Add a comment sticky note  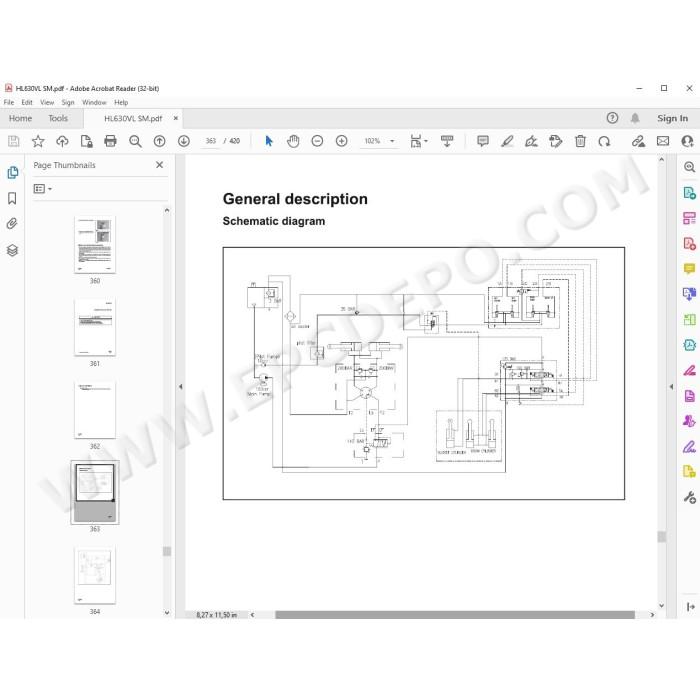(x=483, y=142)
